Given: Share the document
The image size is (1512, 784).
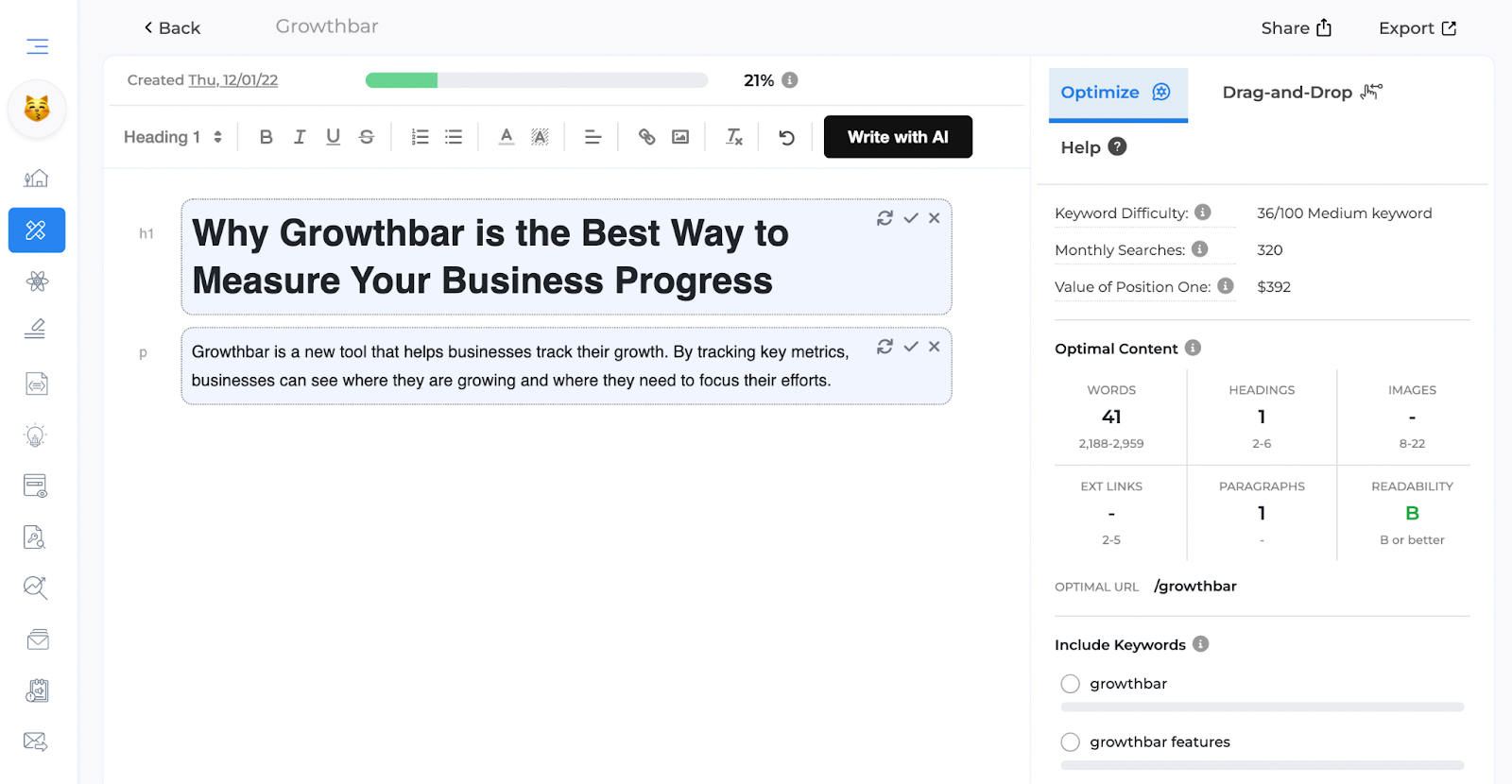Looking at the screenshot, I should point(1297,28).
